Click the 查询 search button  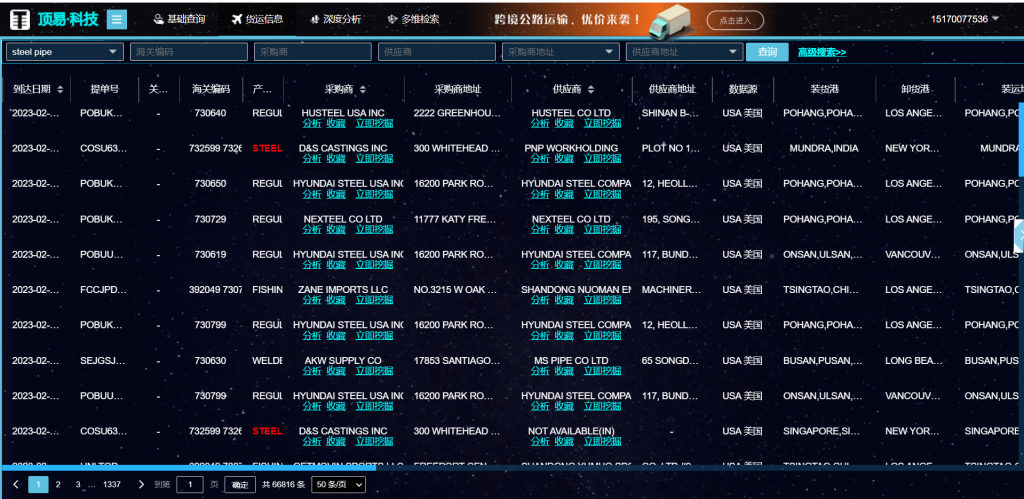pos(767,52)
